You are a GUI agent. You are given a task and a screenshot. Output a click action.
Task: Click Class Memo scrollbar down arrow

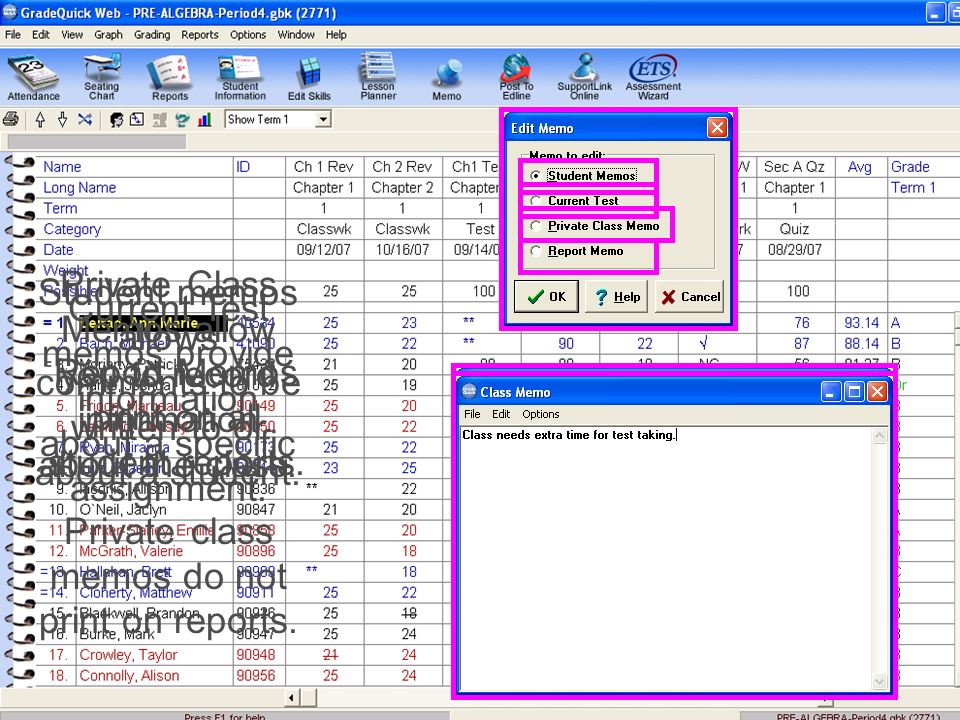(x=879, y=681)
